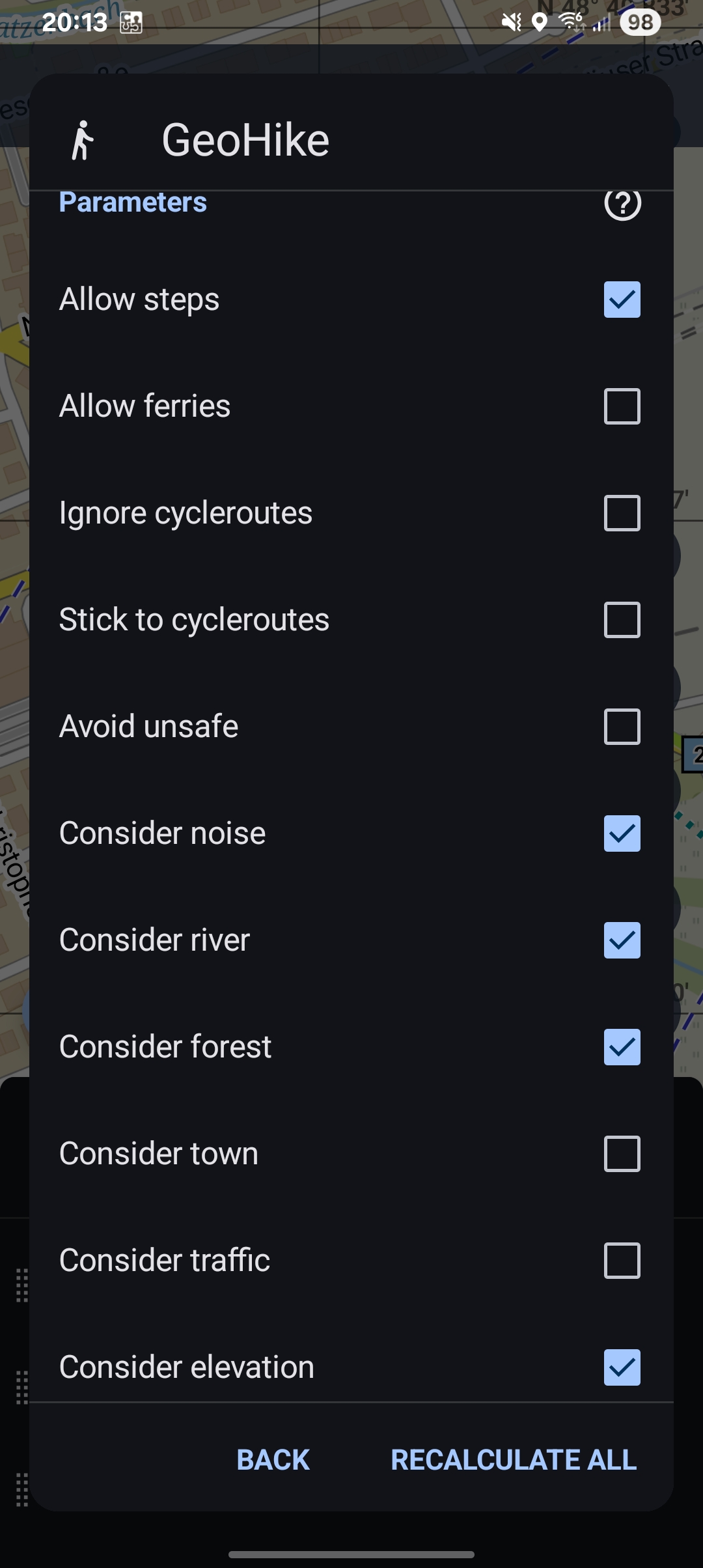The image size is (703, 1568).
Task: Check the Consider traffic box
Action: pos(622,1261)
